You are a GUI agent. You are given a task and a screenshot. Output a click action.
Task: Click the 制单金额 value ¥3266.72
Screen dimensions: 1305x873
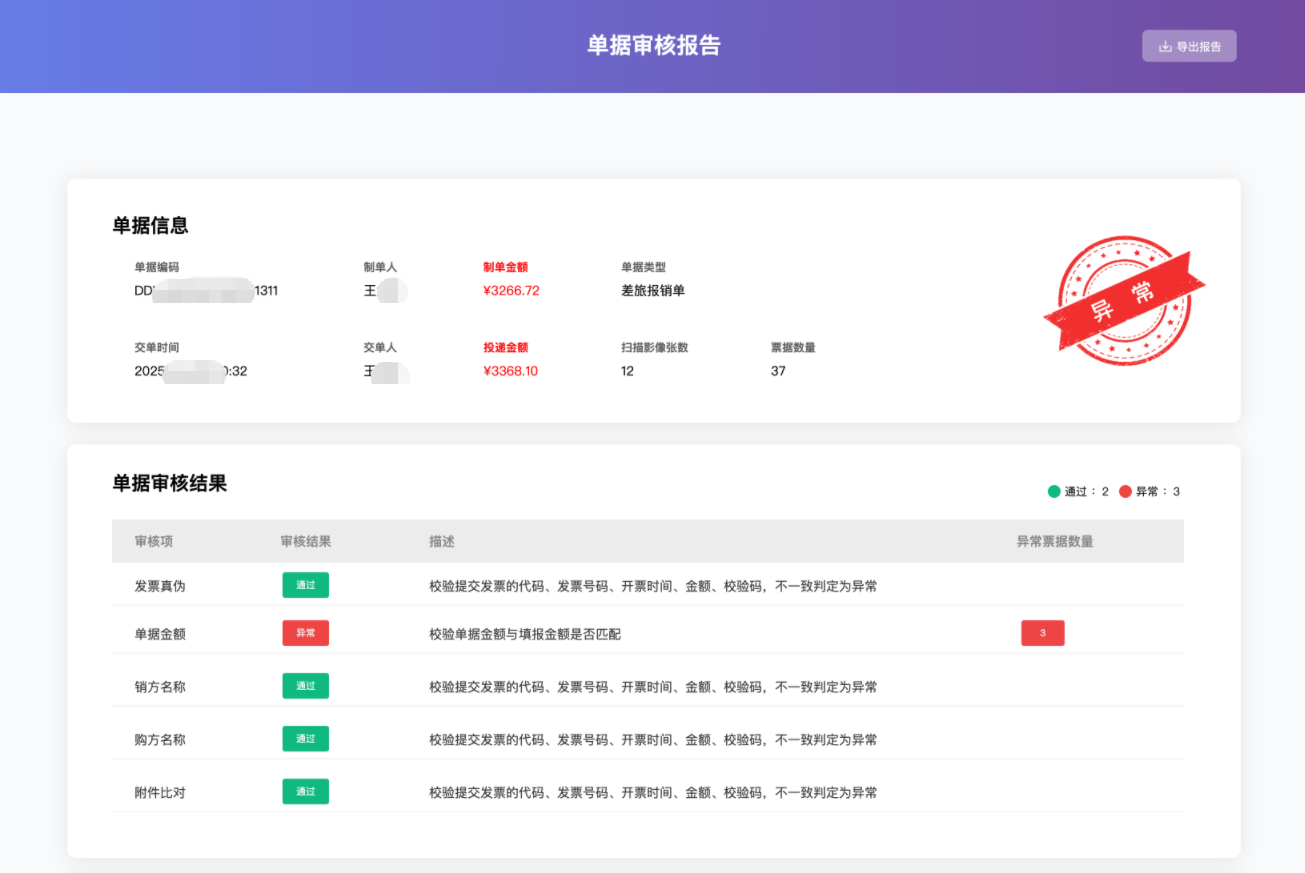[x=511, y=291]
